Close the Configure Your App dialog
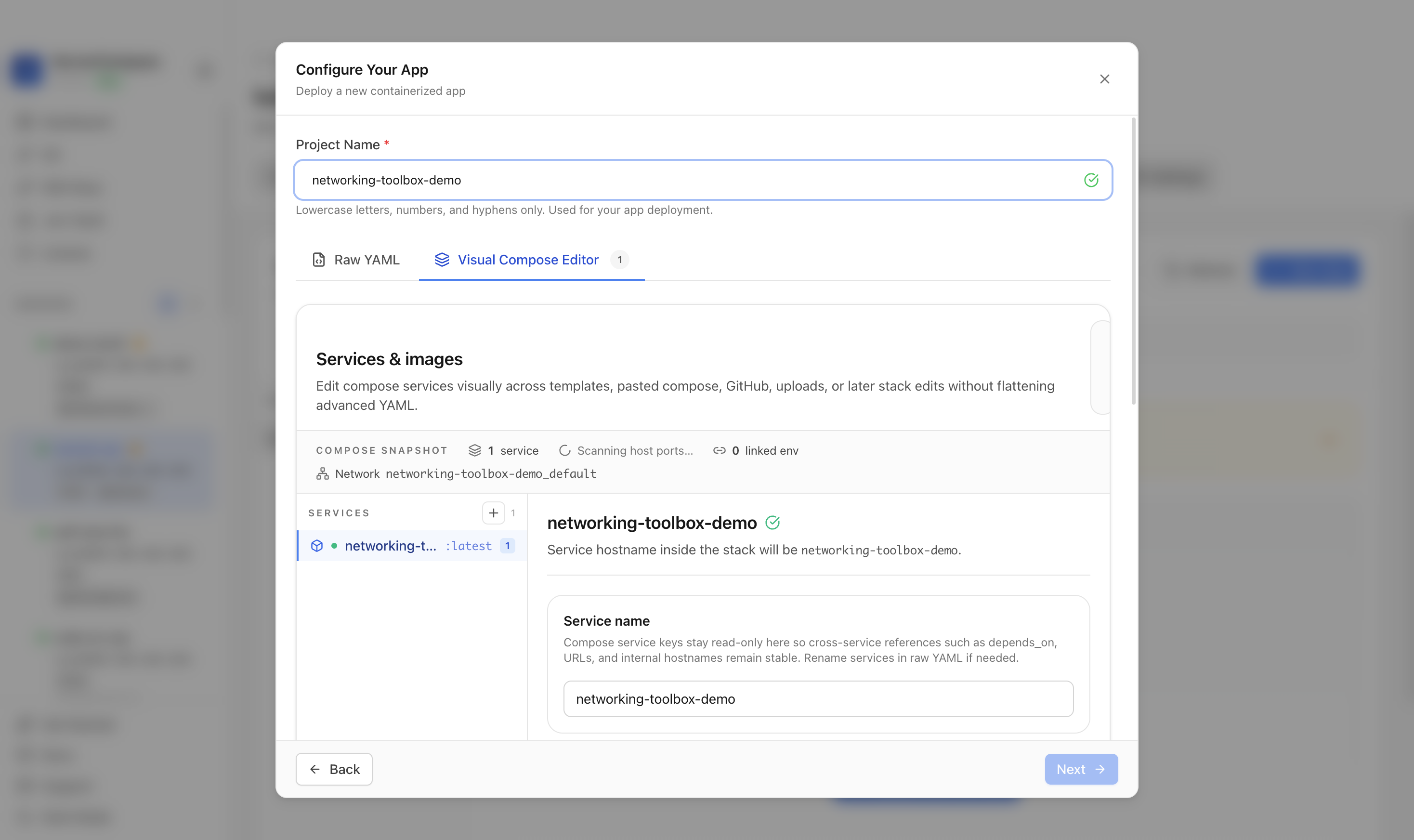This screenshot has height=840, width=1414. point(1104,79)
